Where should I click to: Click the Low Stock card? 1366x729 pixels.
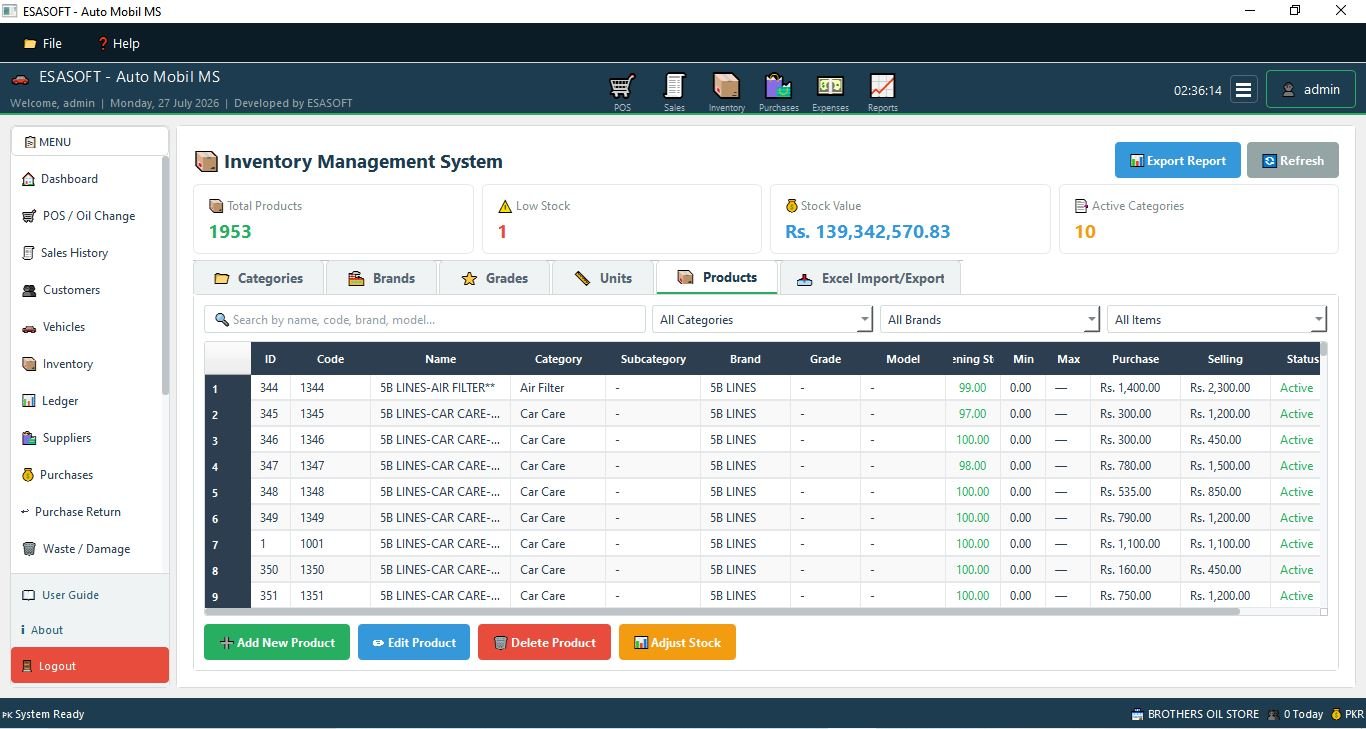pyautogui.click(x=622, y=219)
